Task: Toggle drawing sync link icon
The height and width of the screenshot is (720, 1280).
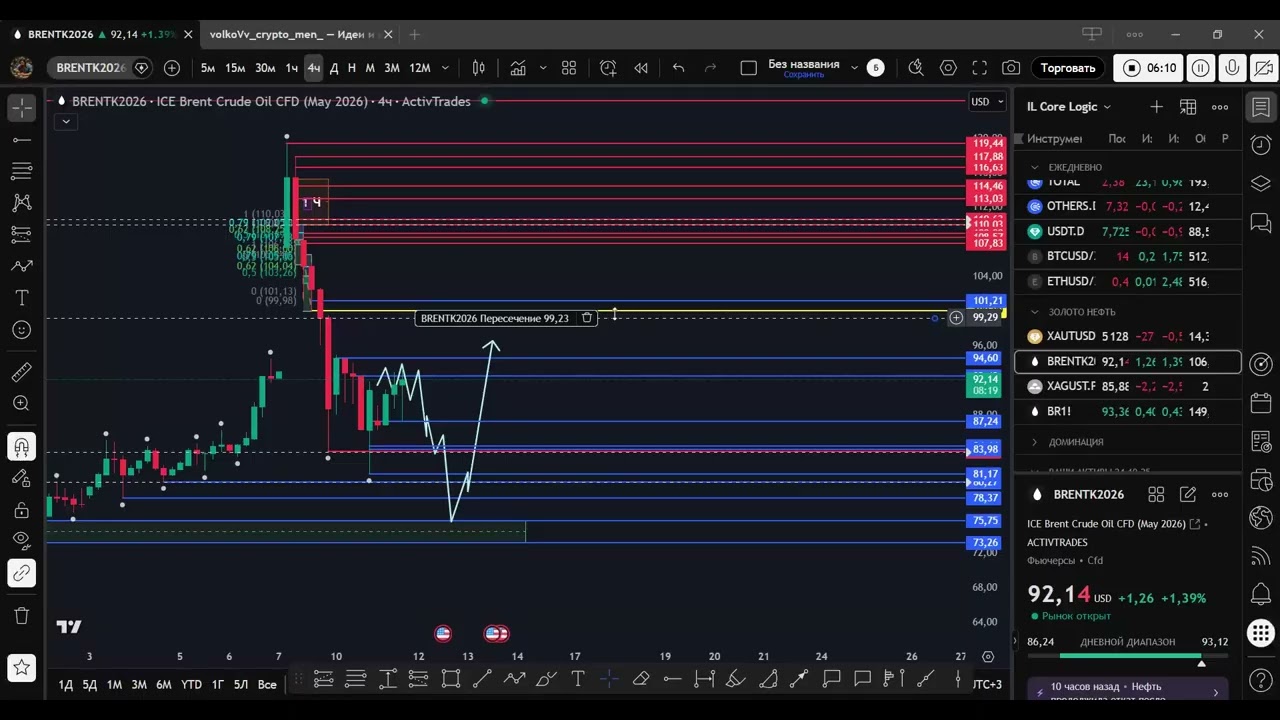Action: click(x=21, y=573)
